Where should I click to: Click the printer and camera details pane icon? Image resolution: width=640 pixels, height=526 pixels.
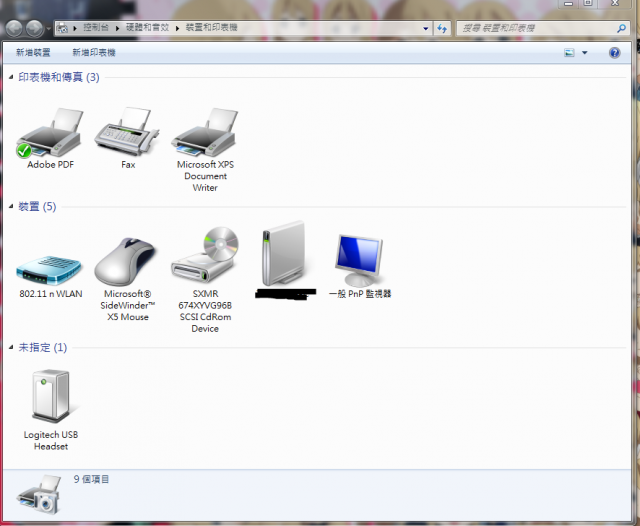coord(40,494)
